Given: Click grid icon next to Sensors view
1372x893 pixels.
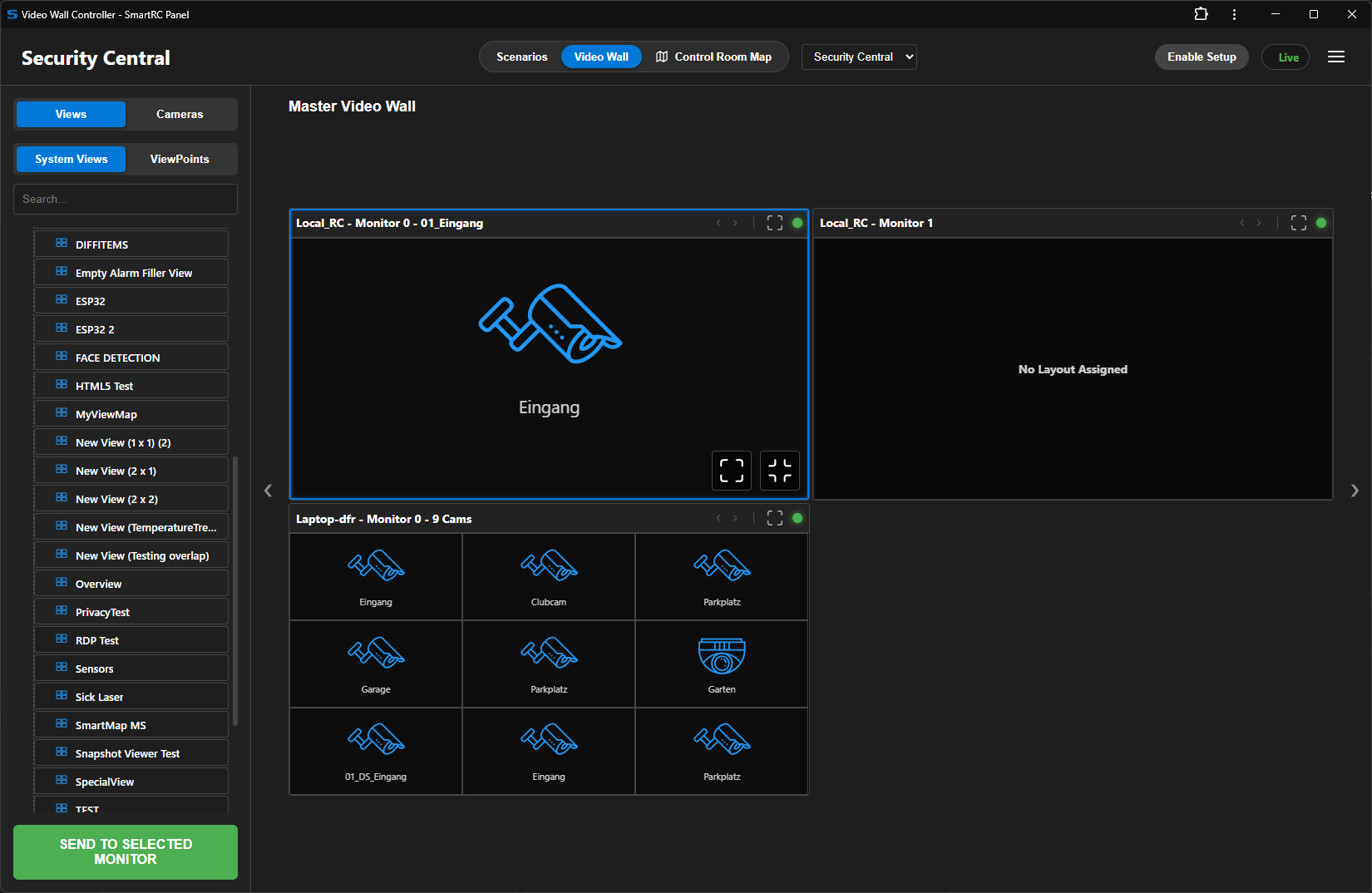Looking at the screenshot, I should tap(62, 668).
